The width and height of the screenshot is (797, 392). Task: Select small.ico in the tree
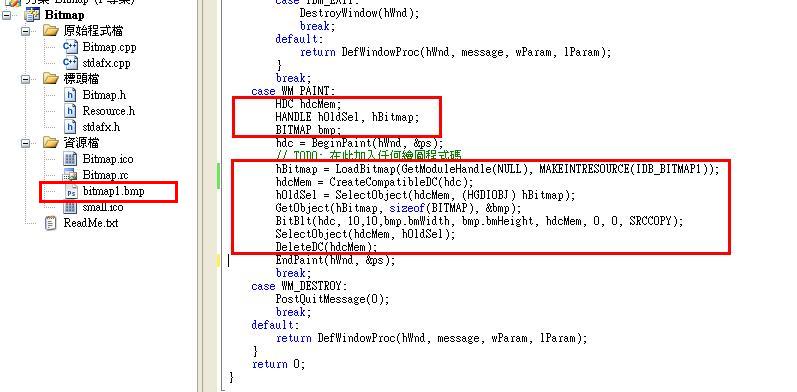(x=103, y=207)
